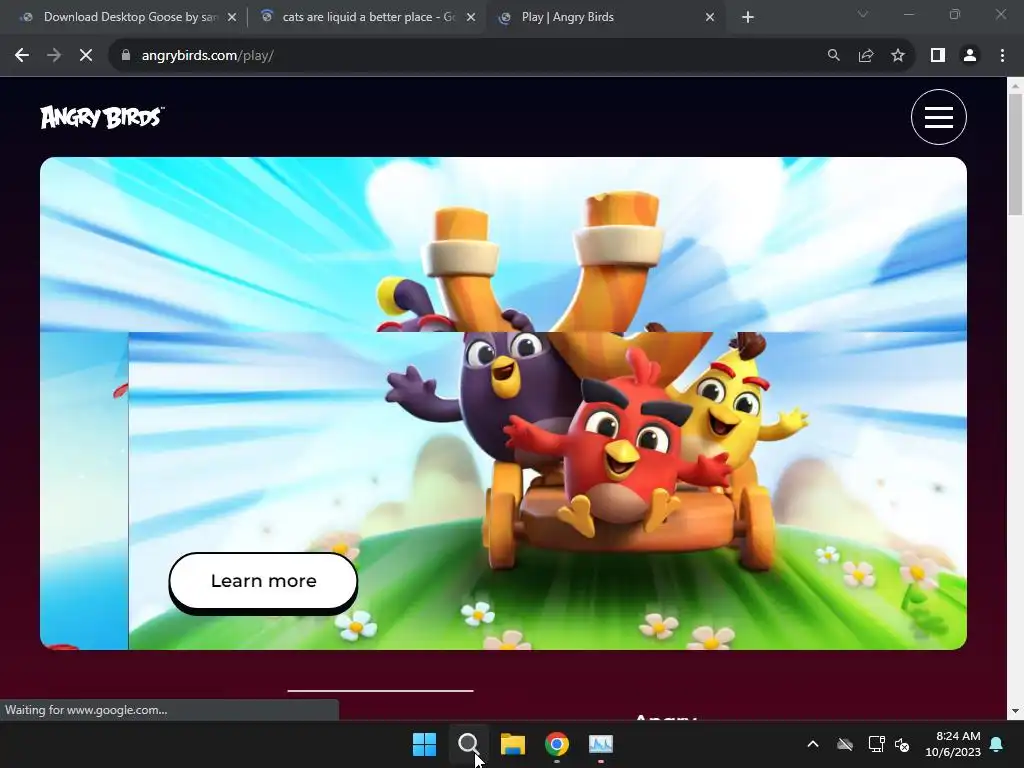The width and height of the screenshot is (1024, 768).
Task: Share this page via share icon
Action: coord(866,56)
